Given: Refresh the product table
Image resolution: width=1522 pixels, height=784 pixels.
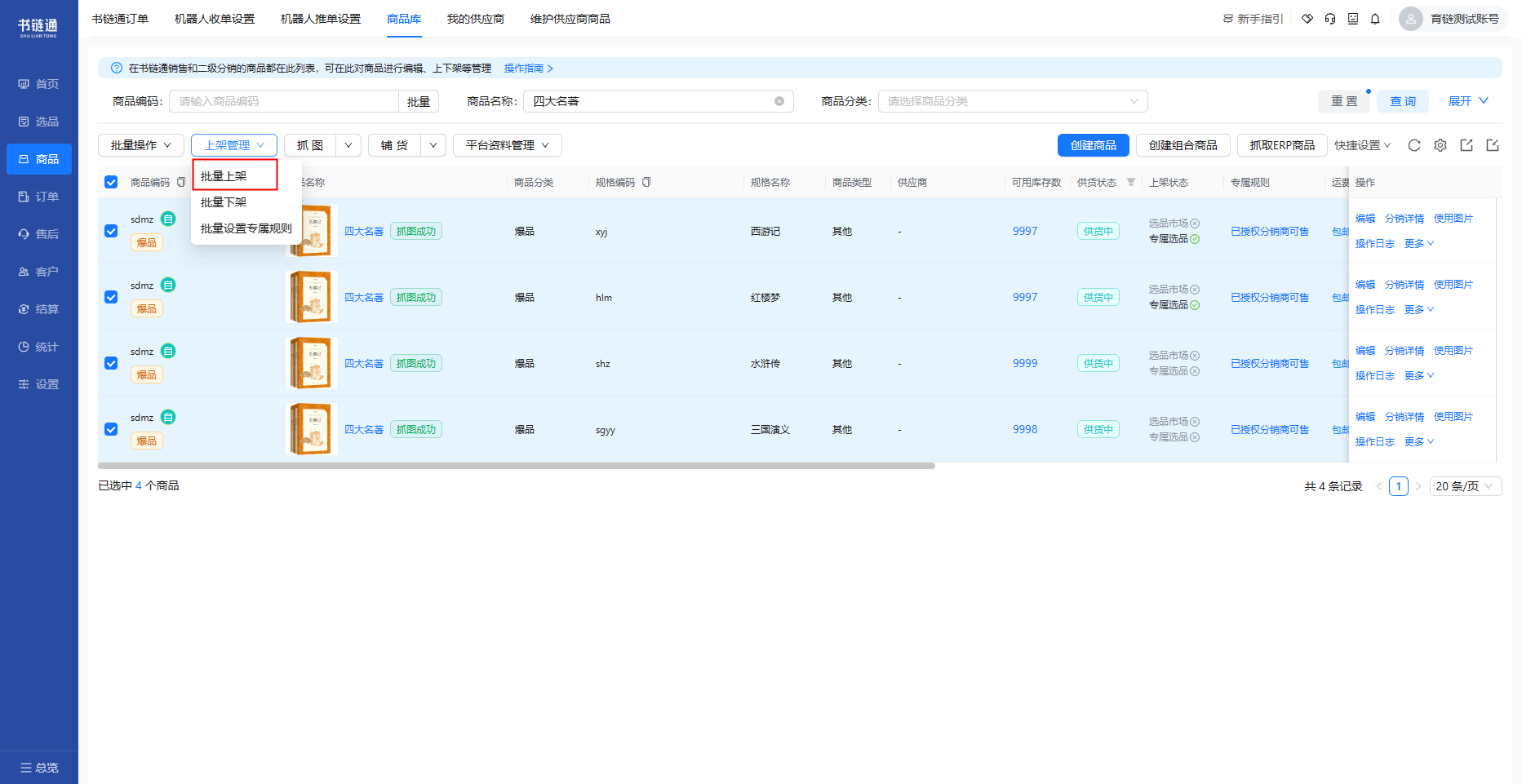Looking at the screenshot, I should point(1414,145).
